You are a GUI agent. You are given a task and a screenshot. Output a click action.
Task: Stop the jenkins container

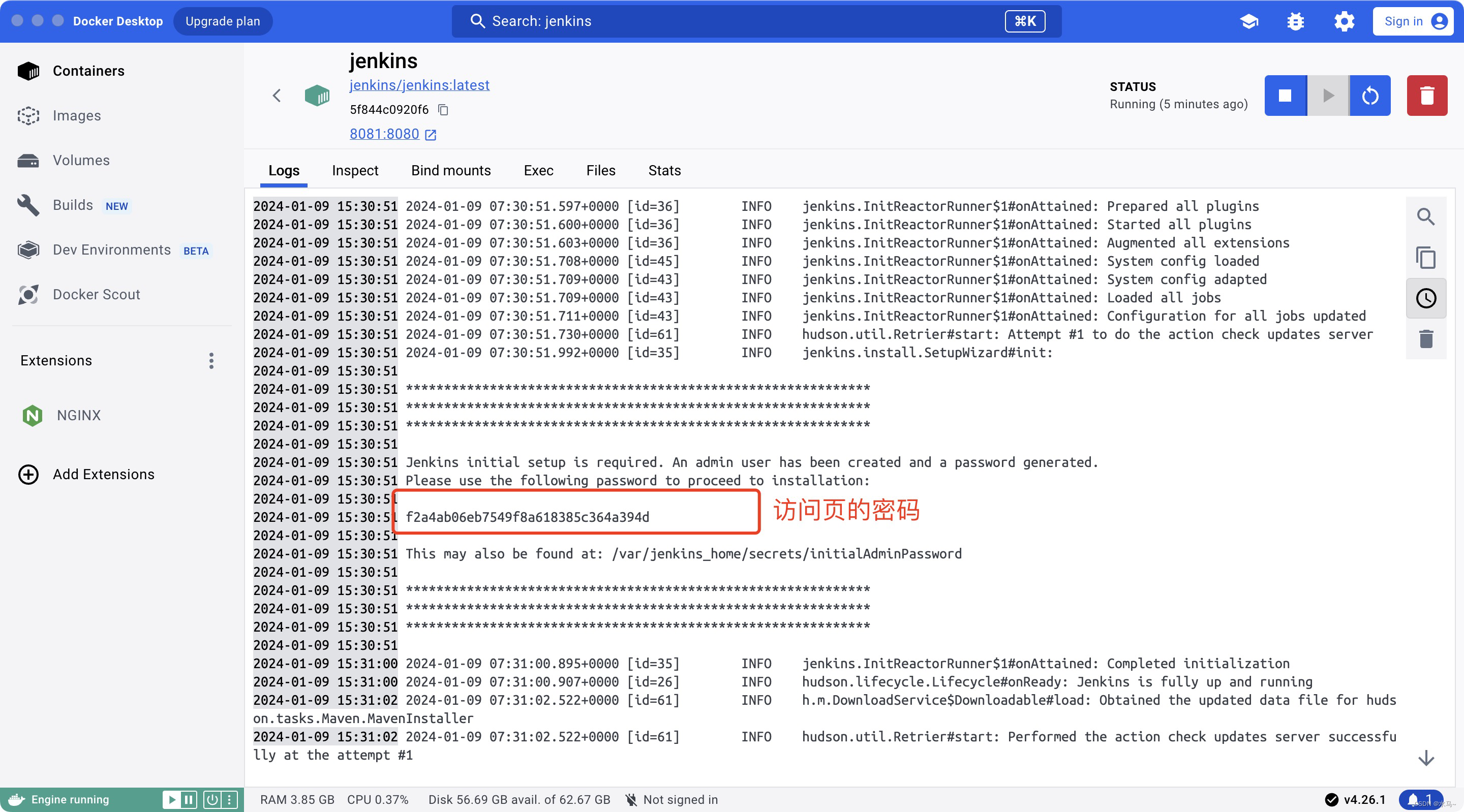pos(1285,96)
